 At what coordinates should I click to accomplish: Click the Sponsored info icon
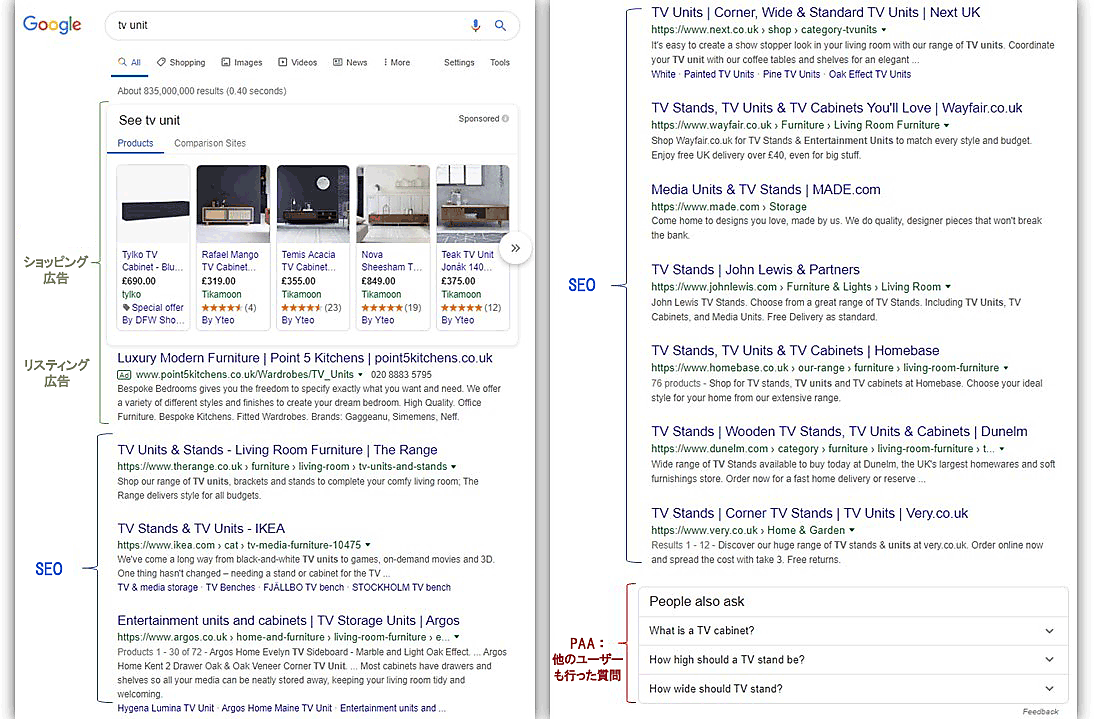click(x=505, y=119)
